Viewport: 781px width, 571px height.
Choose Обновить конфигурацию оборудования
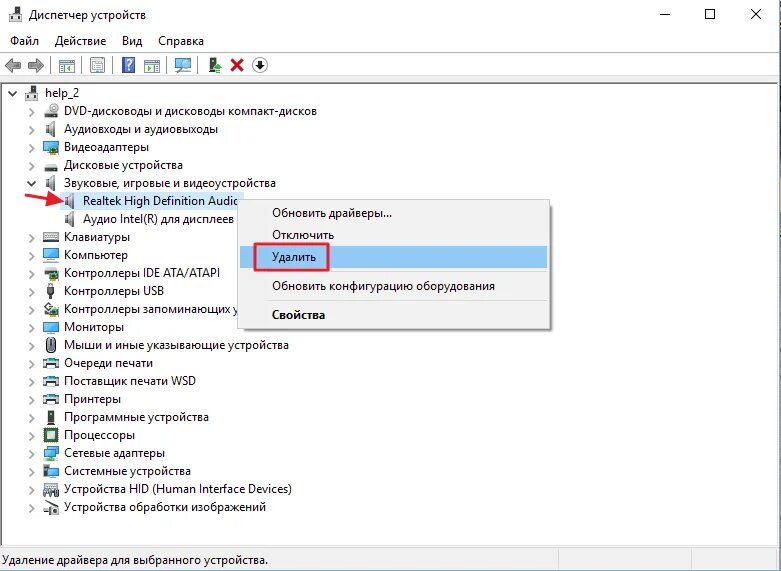[x=393, y=286]
